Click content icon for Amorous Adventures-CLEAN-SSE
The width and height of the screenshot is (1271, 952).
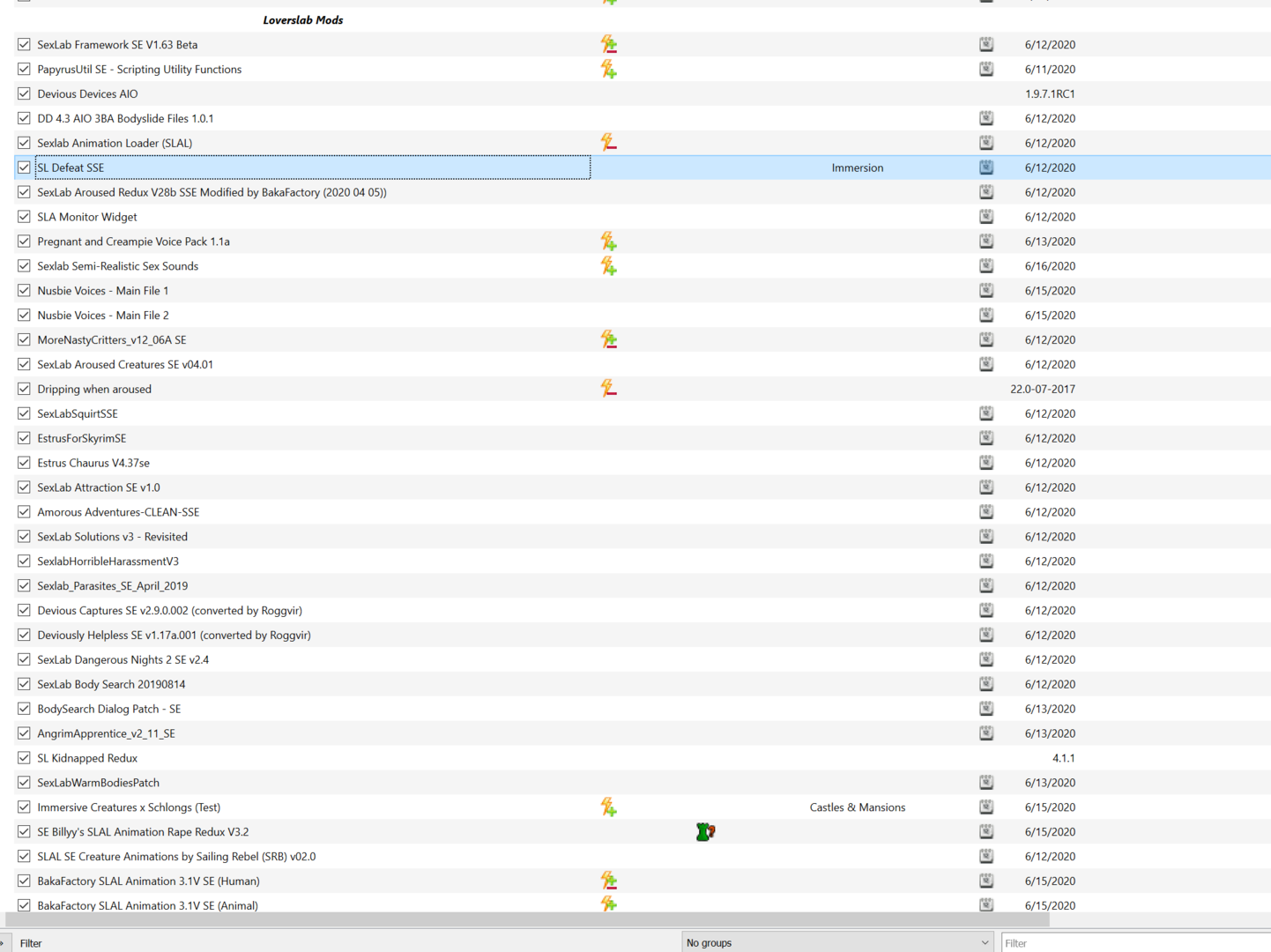point(986,512)
